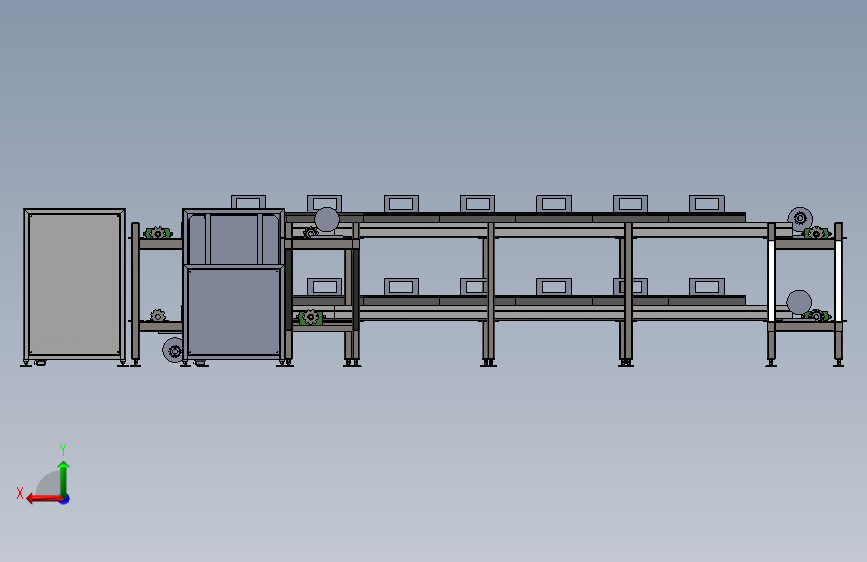The image size is (867, 562).
Task: Select the left white vertical post on right stand
Action: click(771, 280)
